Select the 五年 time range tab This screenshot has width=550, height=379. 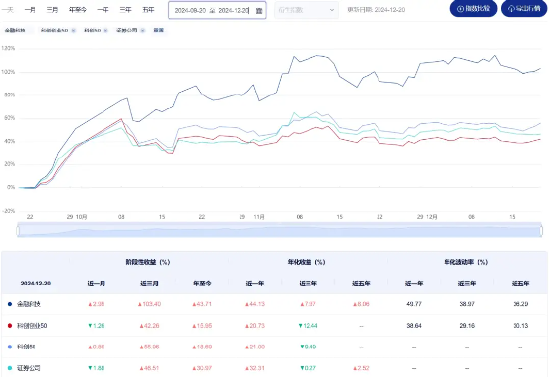[148, 10]
